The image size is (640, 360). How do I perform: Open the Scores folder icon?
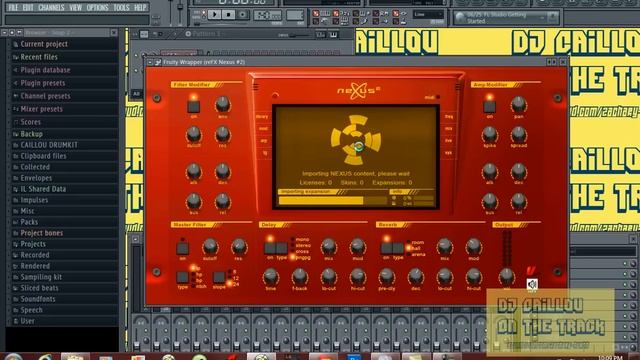[16, 122]
